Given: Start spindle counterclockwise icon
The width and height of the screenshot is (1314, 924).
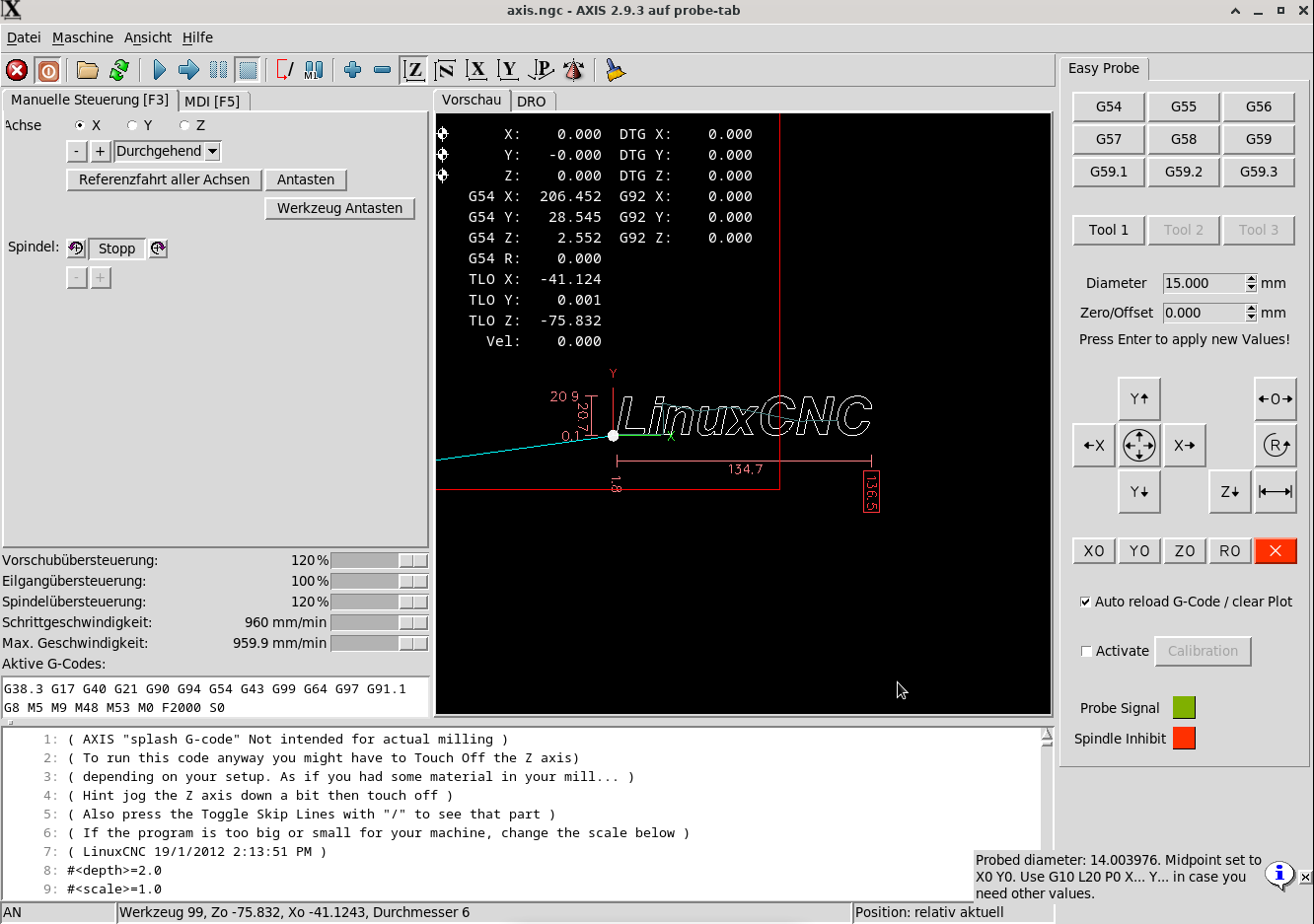Looking at the screenshot, I should tap(76, 249).
